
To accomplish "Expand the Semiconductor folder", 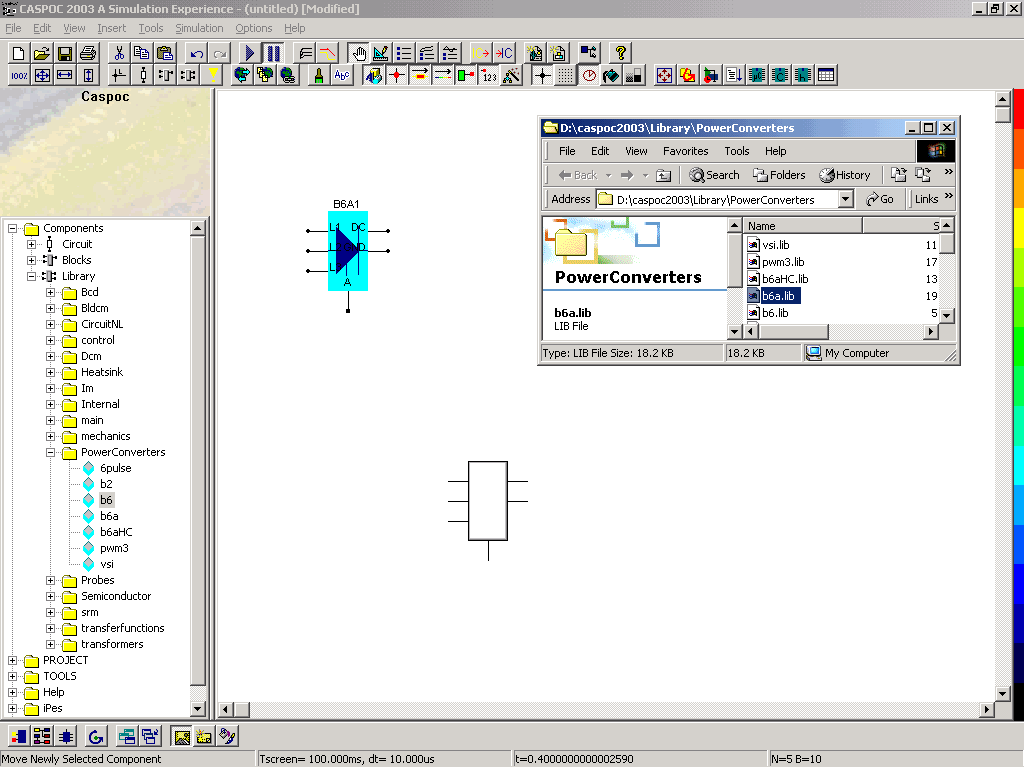I will coord(50,596).
